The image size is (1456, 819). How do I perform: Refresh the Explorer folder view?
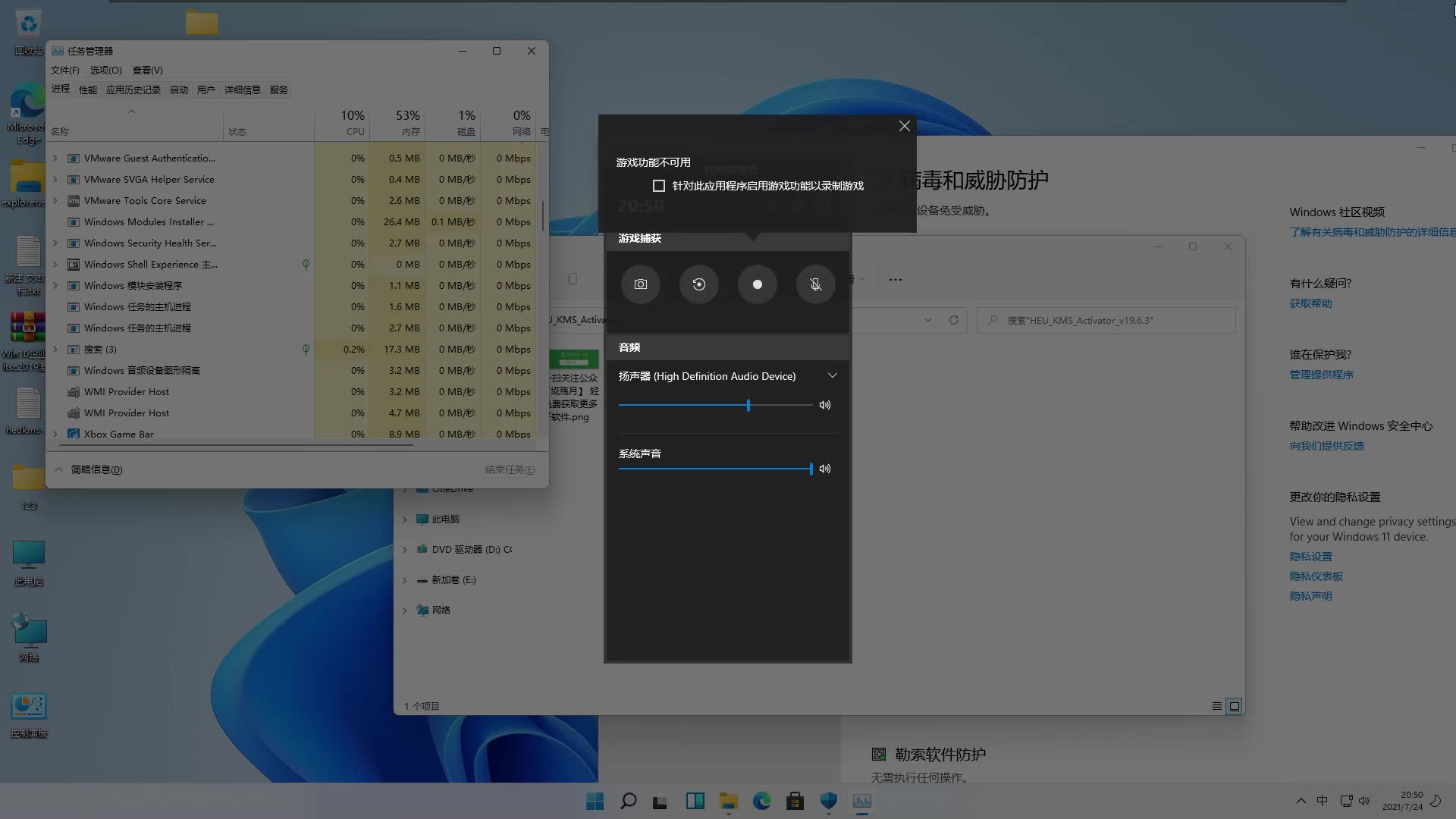(x=954, y=320)
